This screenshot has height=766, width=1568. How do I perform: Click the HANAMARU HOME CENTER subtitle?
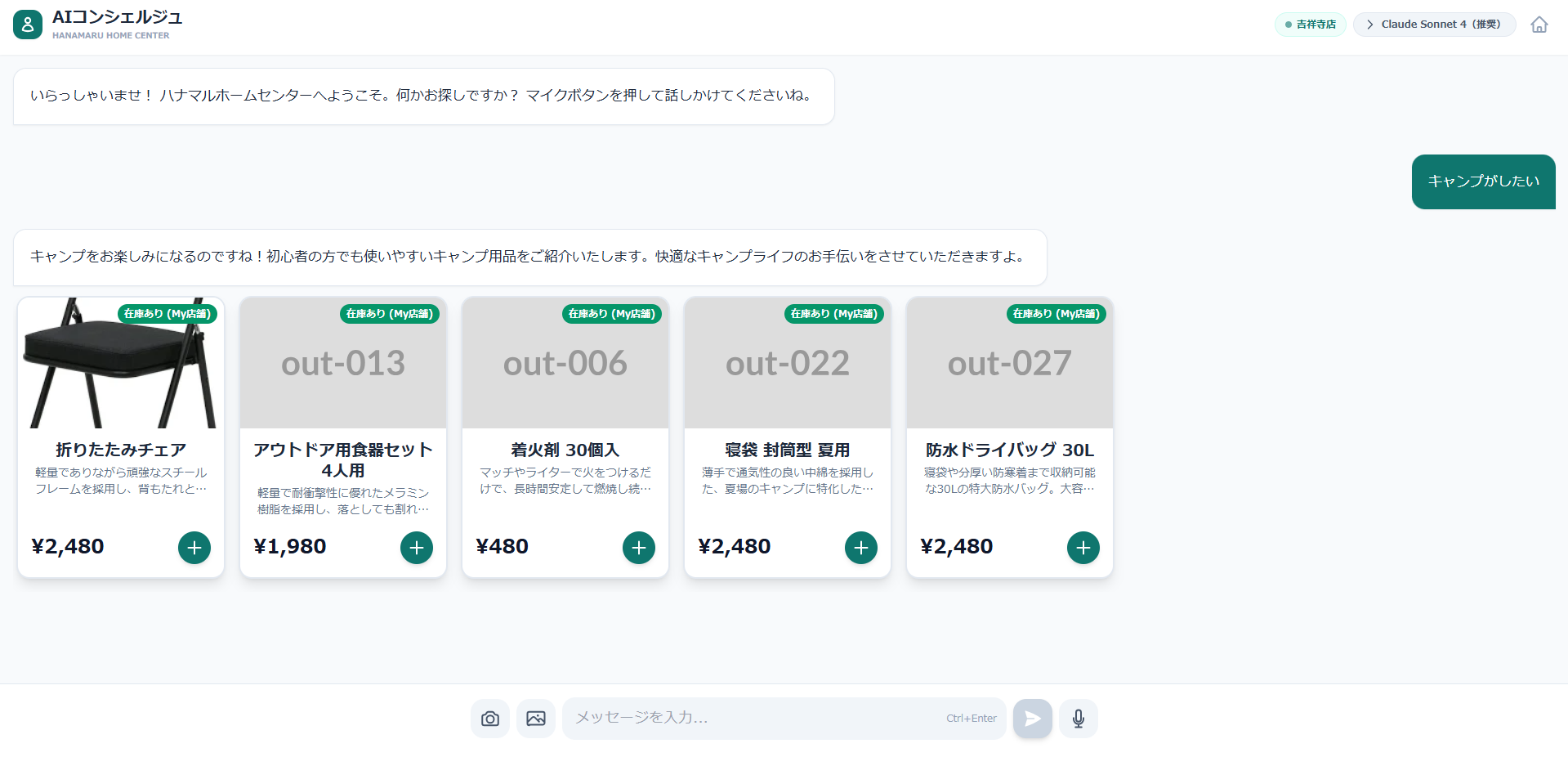(111, 35)
